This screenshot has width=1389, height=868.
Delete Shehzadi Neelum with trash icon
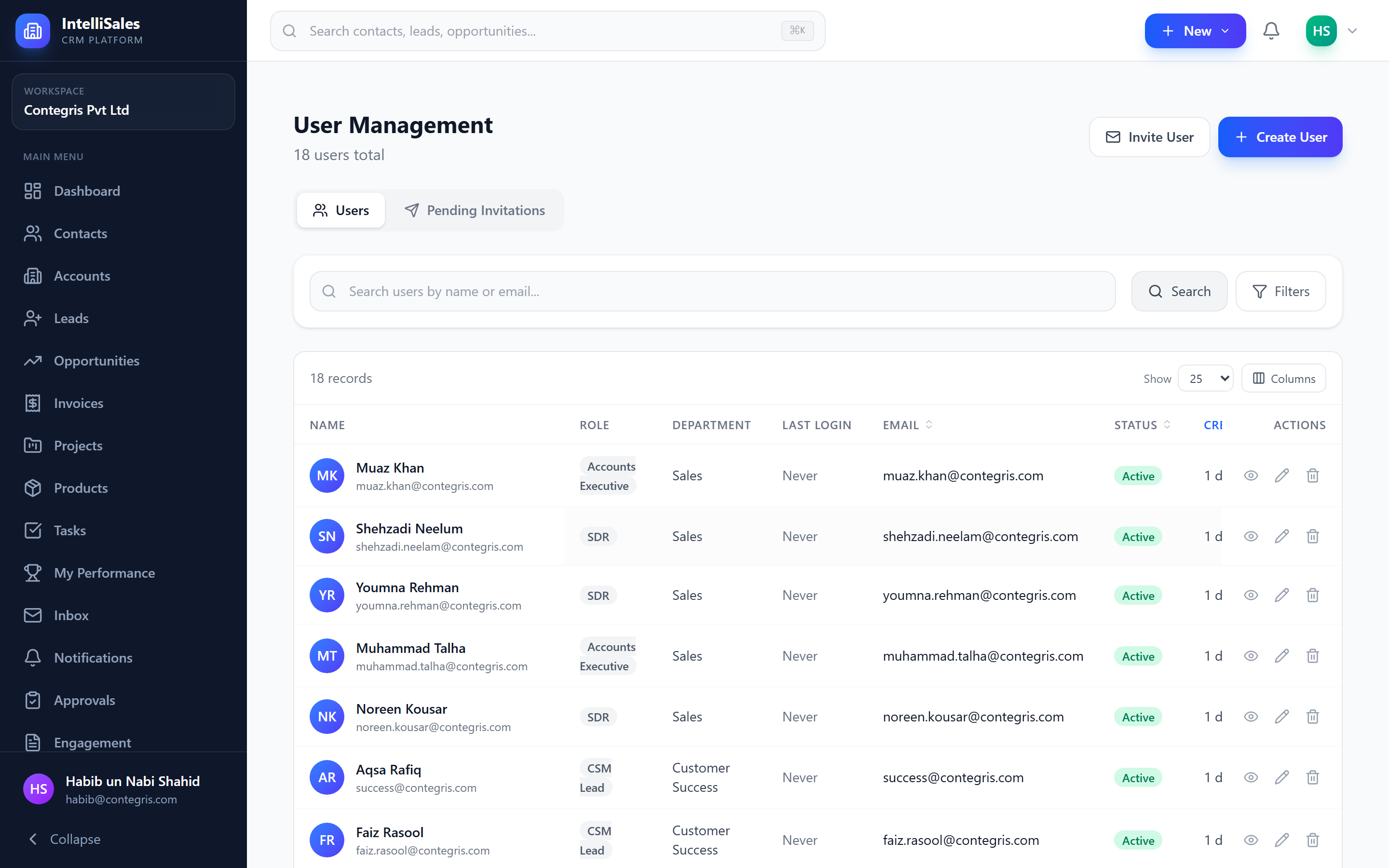1313,536
